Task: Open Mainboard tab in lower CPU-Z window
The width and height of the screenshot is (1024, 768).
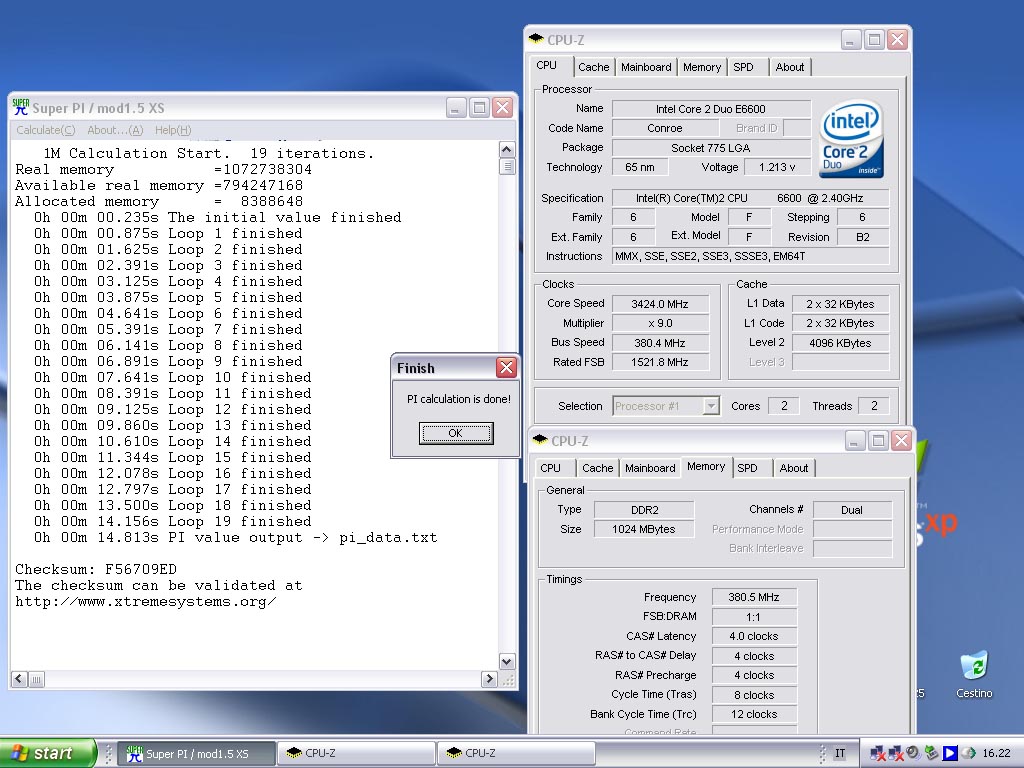Action: [650, 468]
